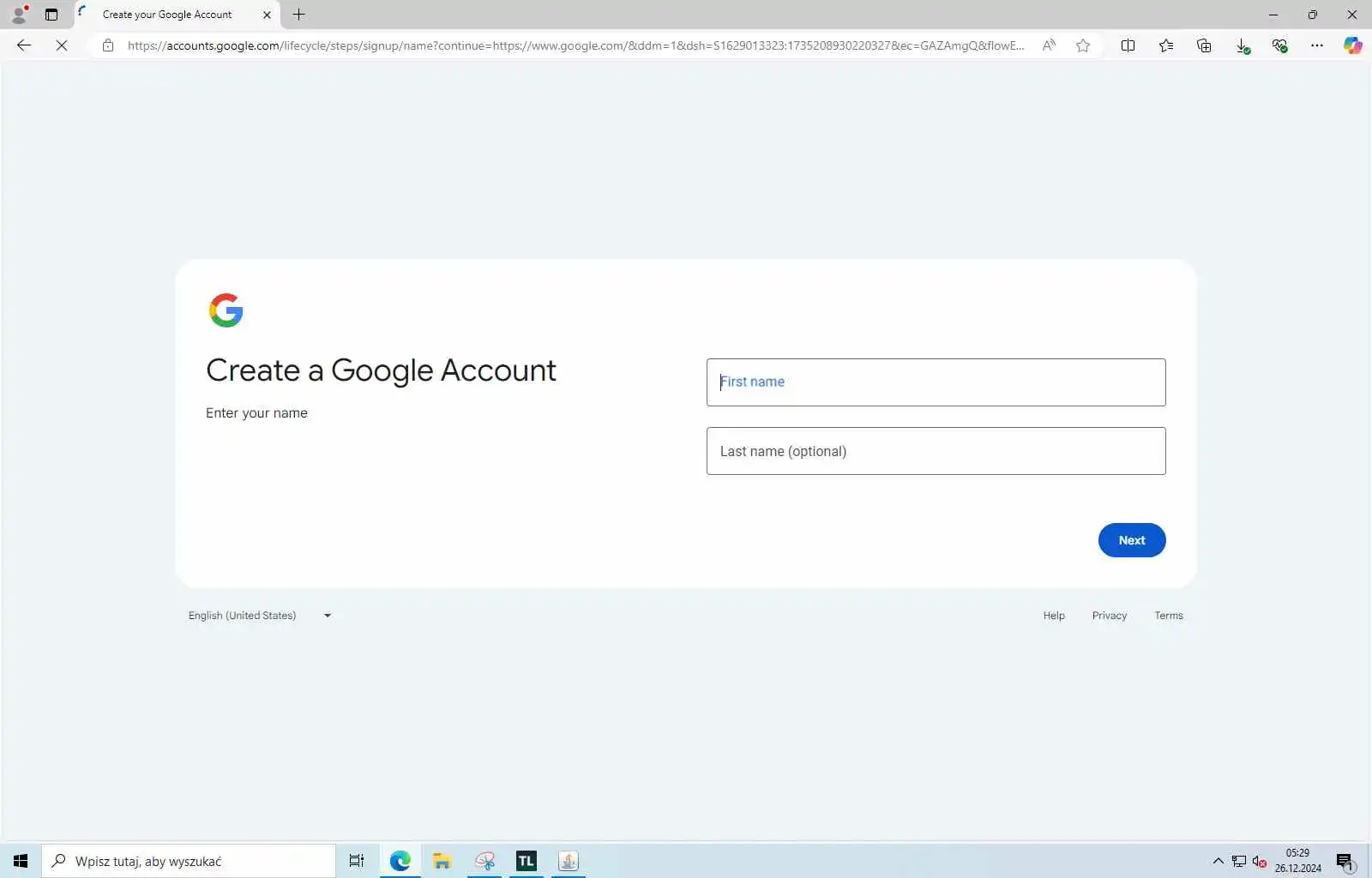
Task: Click the Next button
Action: [x=1132, y=540]
